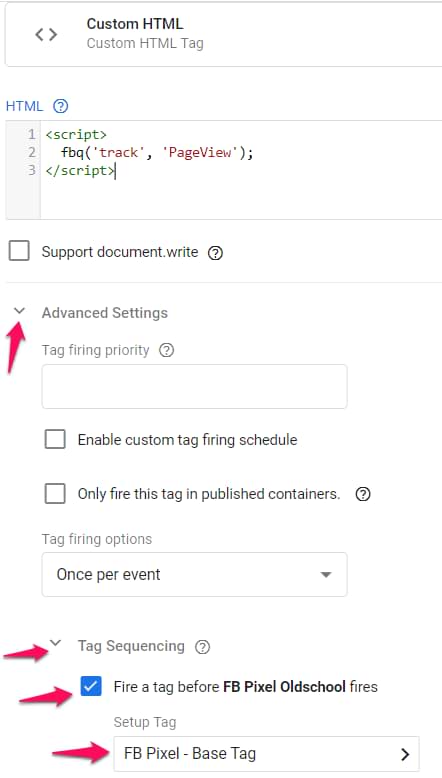Open the Tag firing options dropdown
Screen dimensions: 442x778
pyautogui.click(x=194, y=575)
